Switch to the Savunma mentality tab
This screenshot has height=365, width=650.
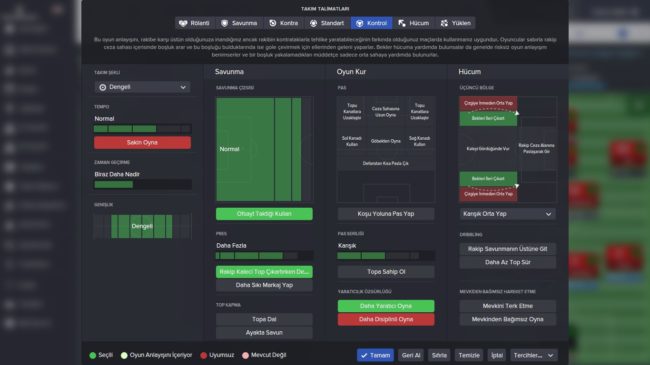point(239,23)
